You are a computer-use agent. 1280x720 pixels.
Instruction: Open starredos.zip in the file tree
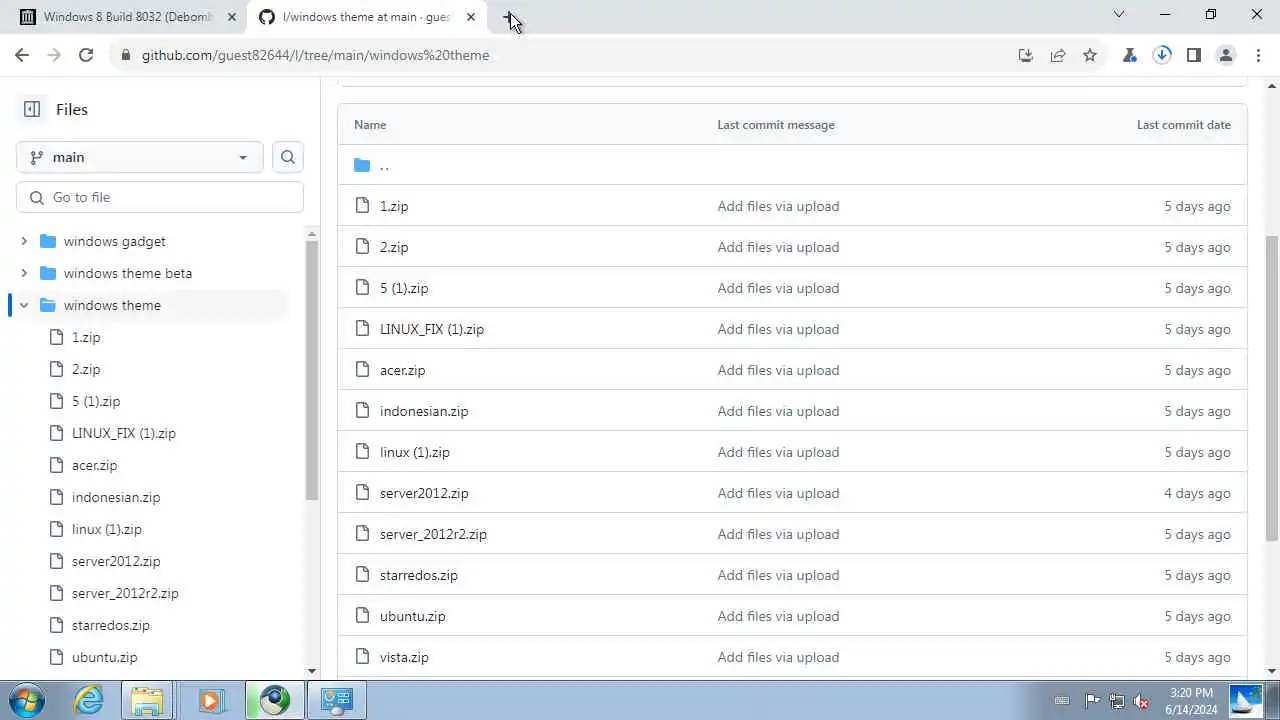110,625
